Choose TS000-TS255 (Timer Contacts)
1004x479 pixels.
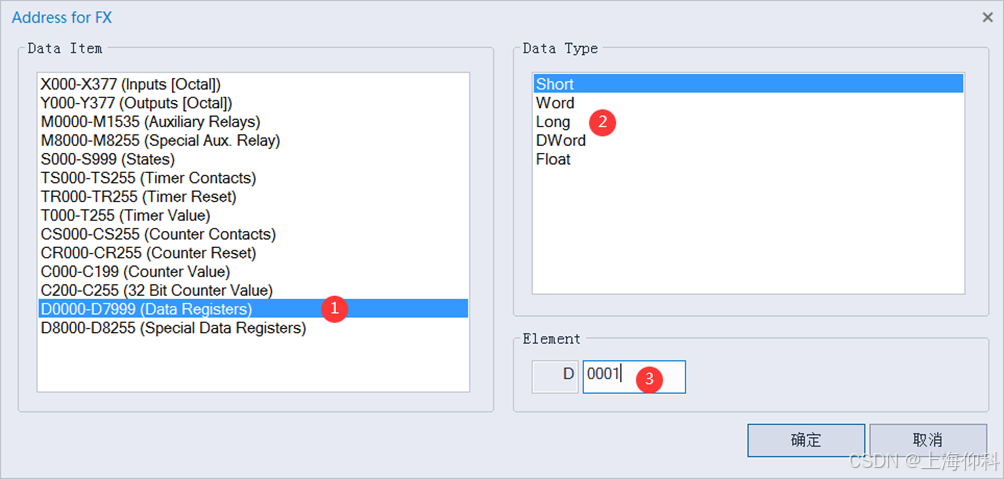click(x=148, y=178)
